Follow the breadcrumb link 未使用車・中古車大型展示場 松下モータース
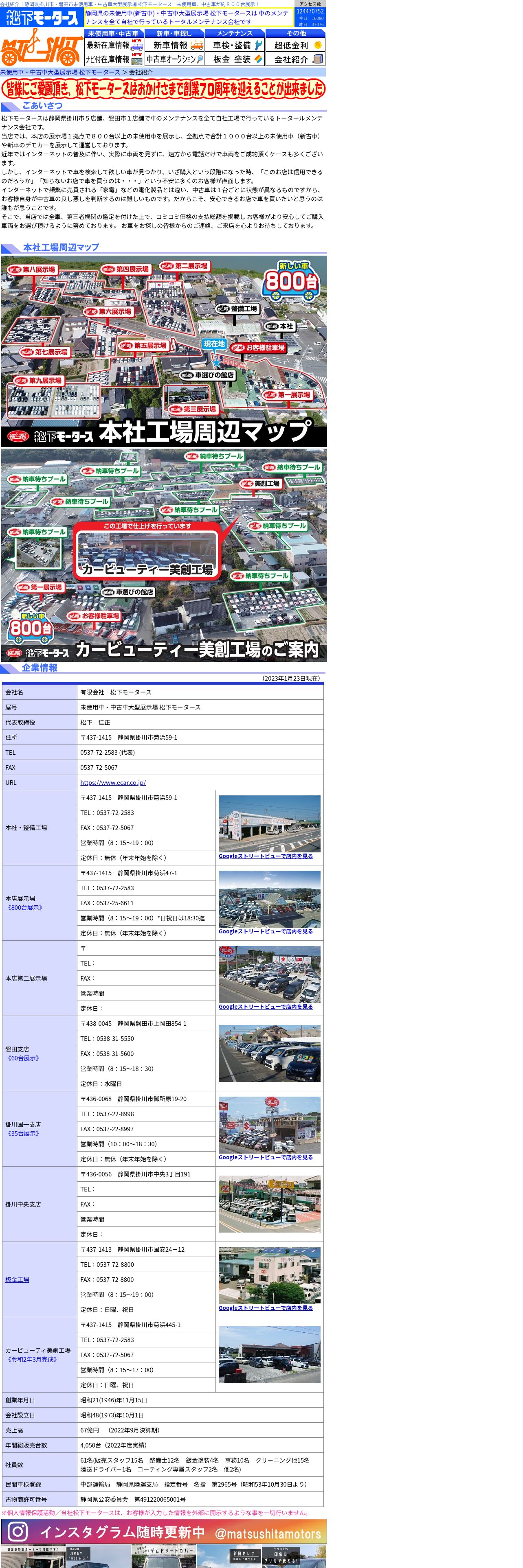Viewport: 523px width, 1568px height. tap(60, 72)
